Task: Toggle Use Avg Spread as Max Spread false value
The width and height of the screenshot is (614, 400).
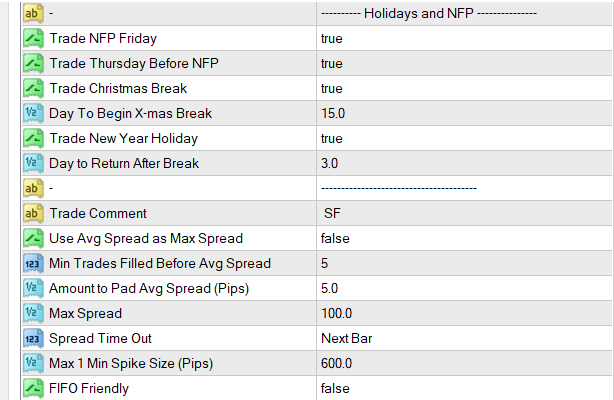Action: pyautogui.click(x=335, y=238)
